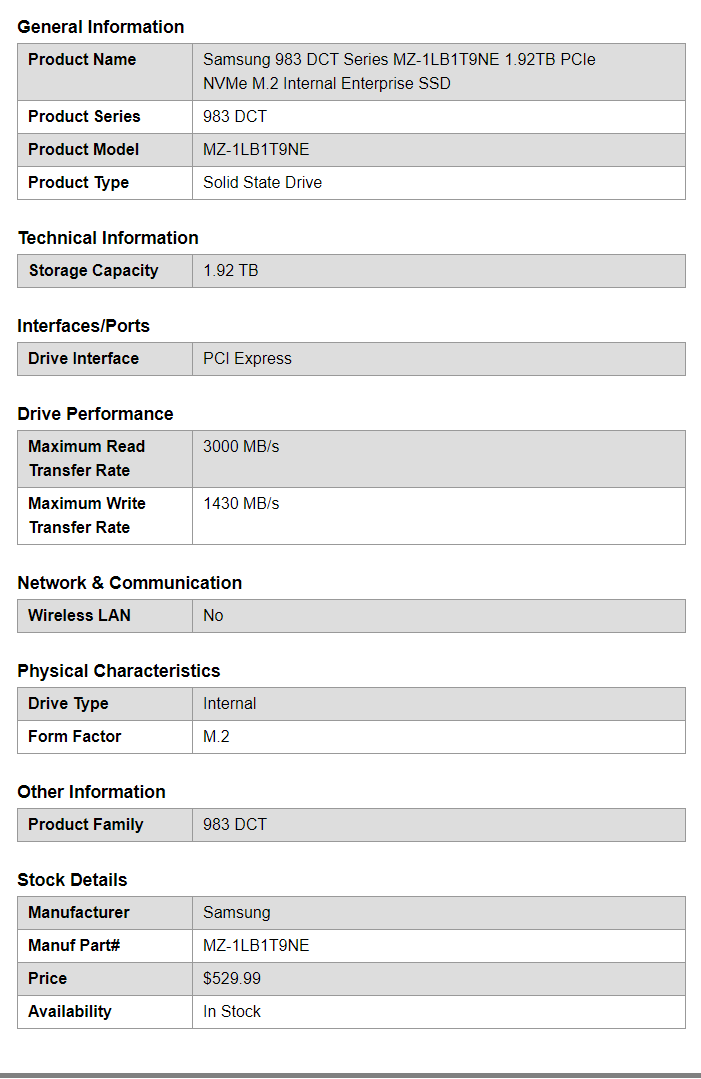Click the 1430 MB/s write rate value
Viewport: 701px width, 1079px height.
(241, 504)
